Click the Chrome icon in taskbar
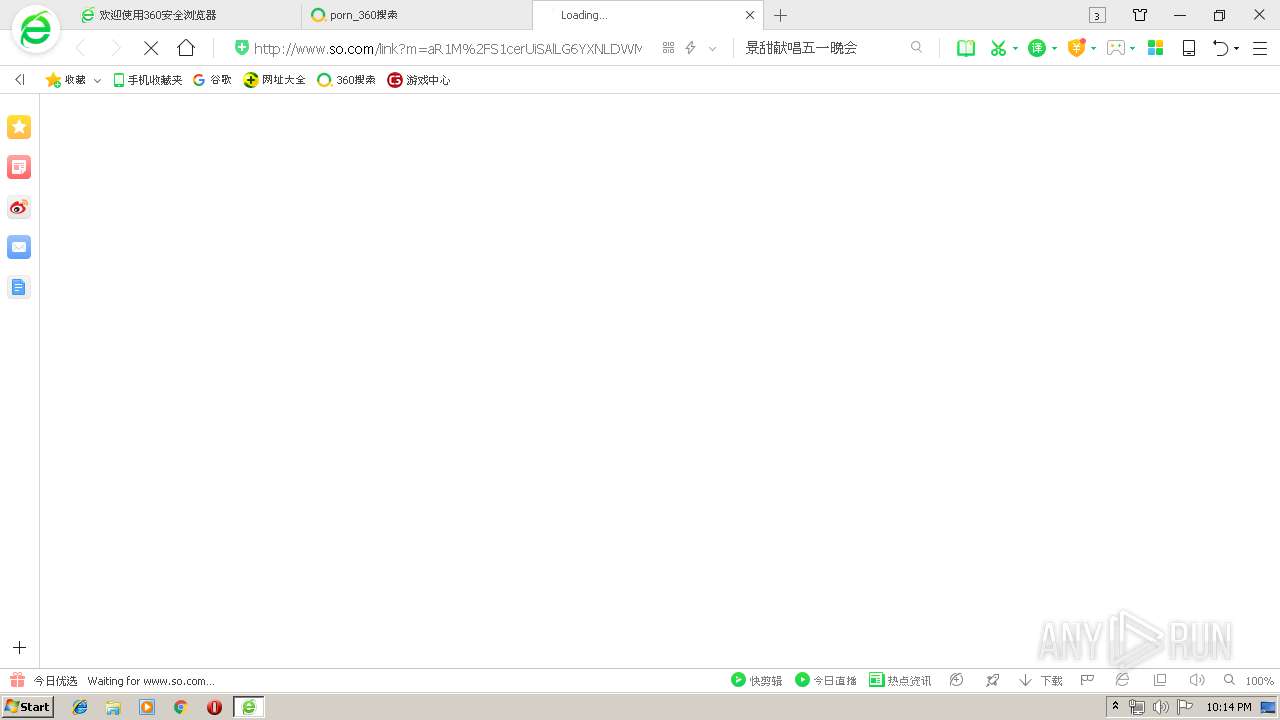The width and height of the screenshot is (1280, 720). (181, 707)
